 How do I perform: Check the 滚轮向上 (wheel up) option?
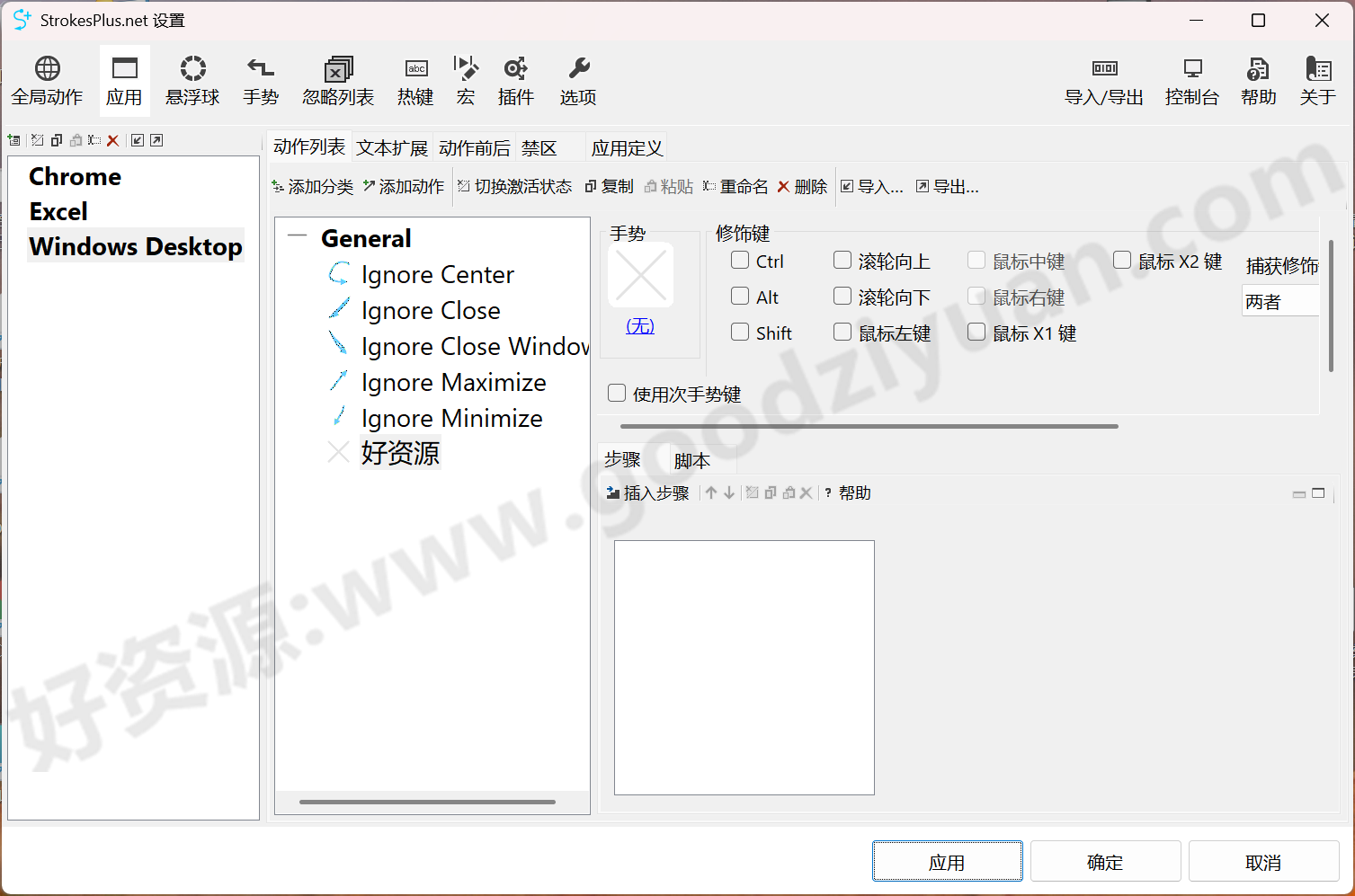pos(842,260)
